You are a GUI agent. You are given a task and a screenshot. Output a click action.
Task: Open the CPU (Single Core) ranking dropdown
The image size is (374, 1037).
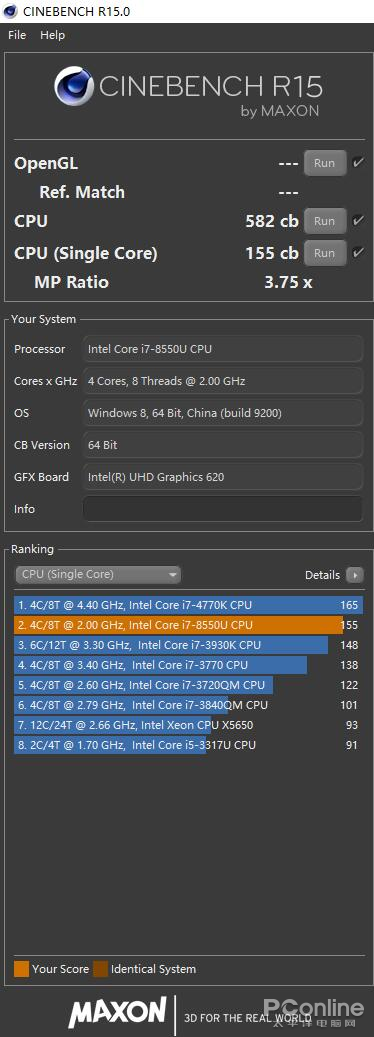(98, 575)
